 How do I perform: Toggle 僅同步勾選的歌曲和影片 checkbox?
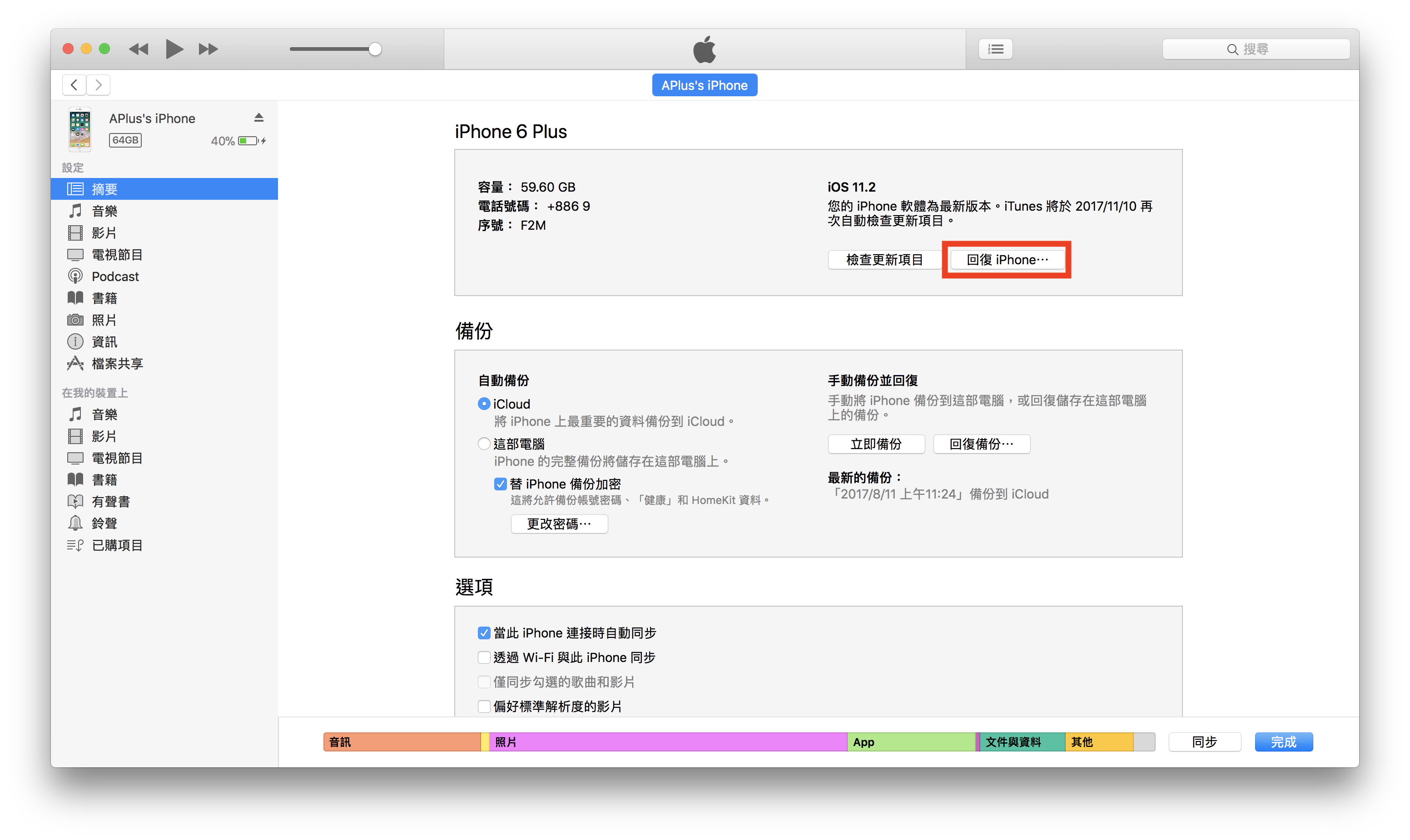click(x=484, y=682)
